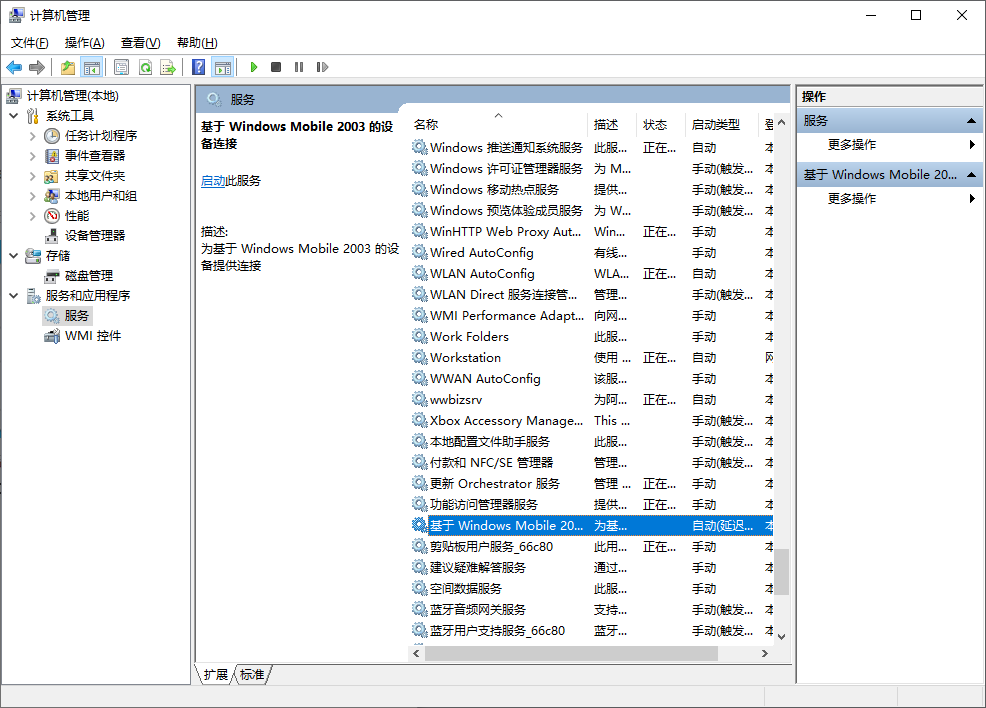Sort by the 启动类型 column header

[716, 124]
